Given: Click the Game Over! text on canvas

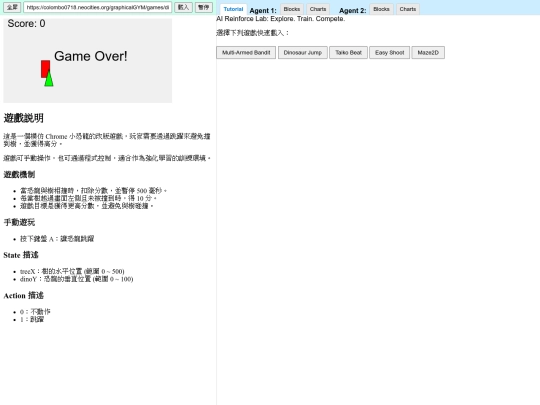Looking at the screenshot, I should point(91,56).
